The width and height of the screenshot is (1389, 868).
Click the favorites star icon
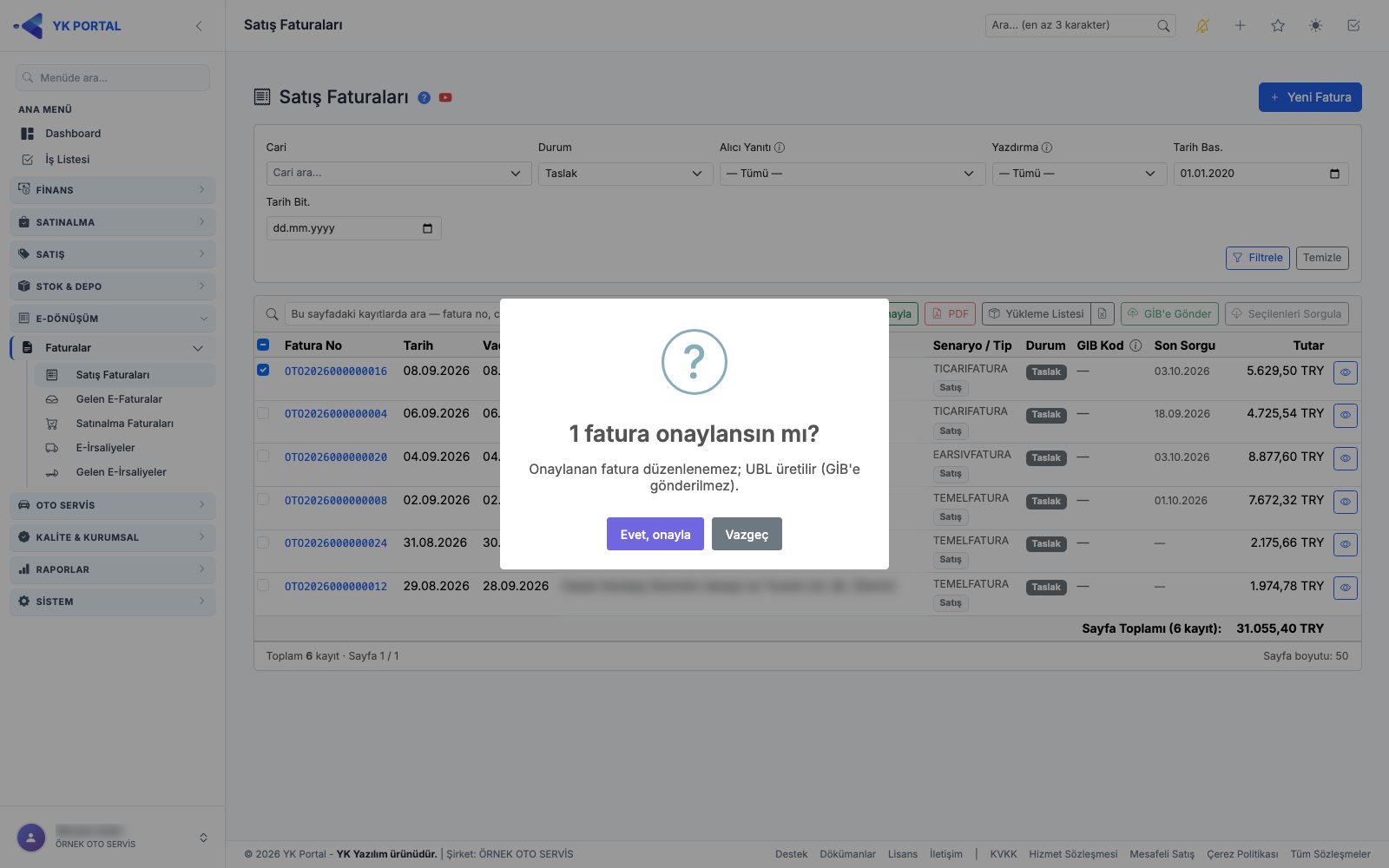coord(1278,26)
